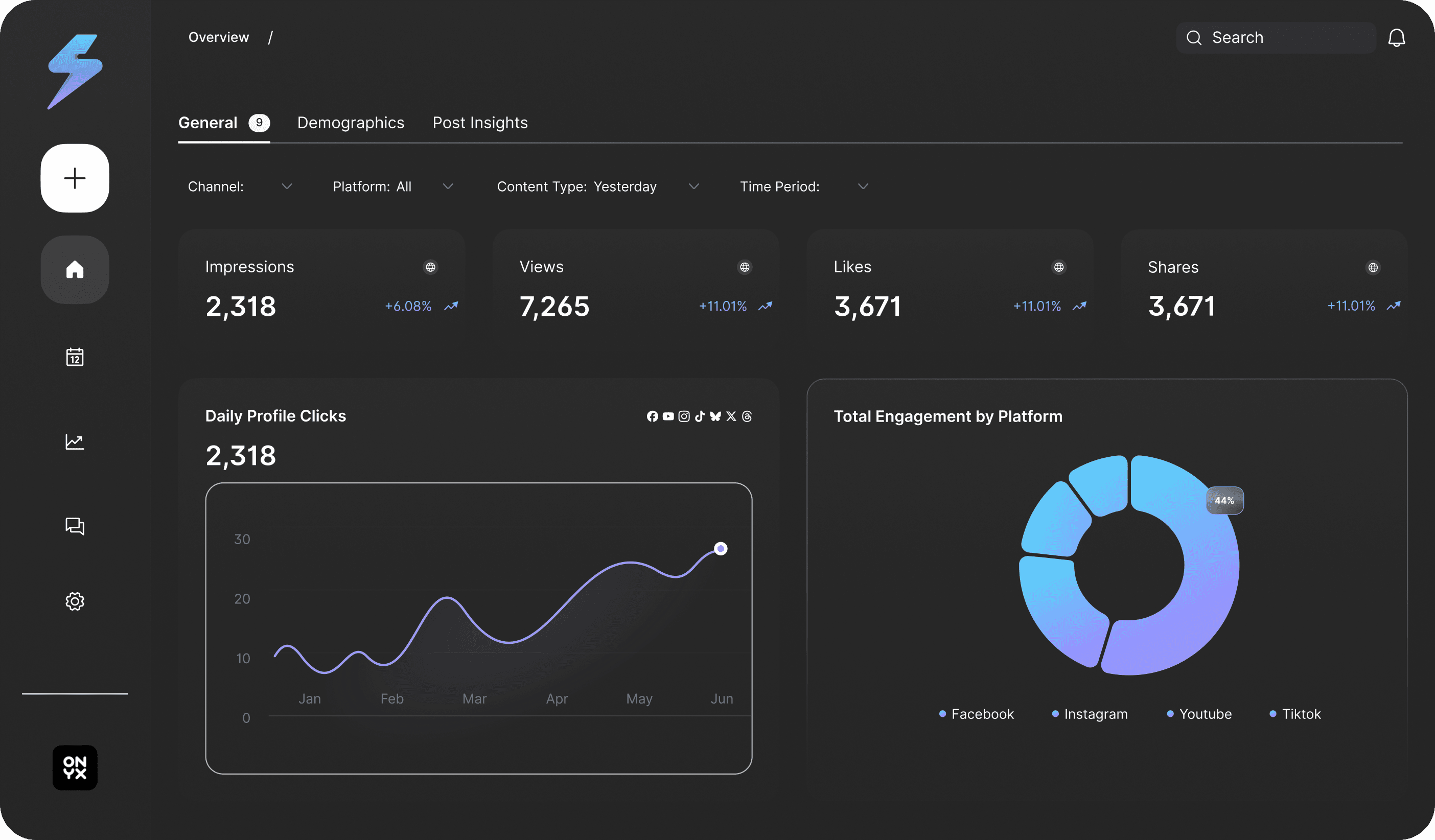Switch to the Demographics tab

pyautogui.click(x=351, y=123)
